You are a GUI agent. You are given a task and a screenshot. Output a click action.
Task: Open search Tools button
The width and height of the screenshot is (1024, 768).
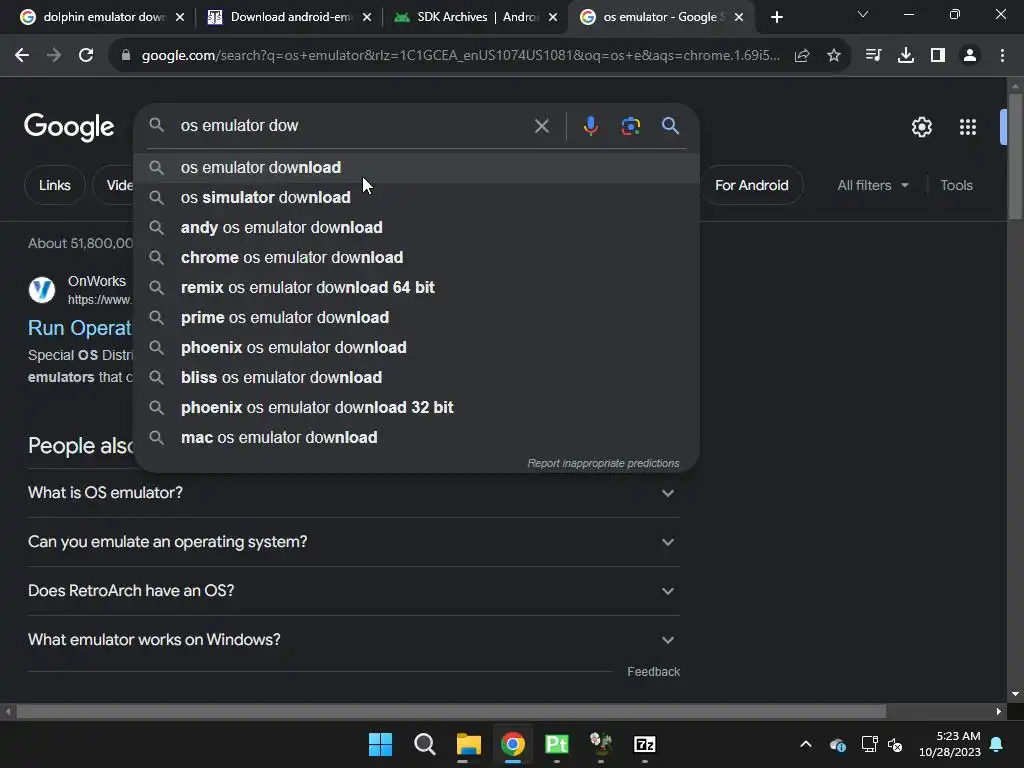pyautogui.click(x=956, y=185)
